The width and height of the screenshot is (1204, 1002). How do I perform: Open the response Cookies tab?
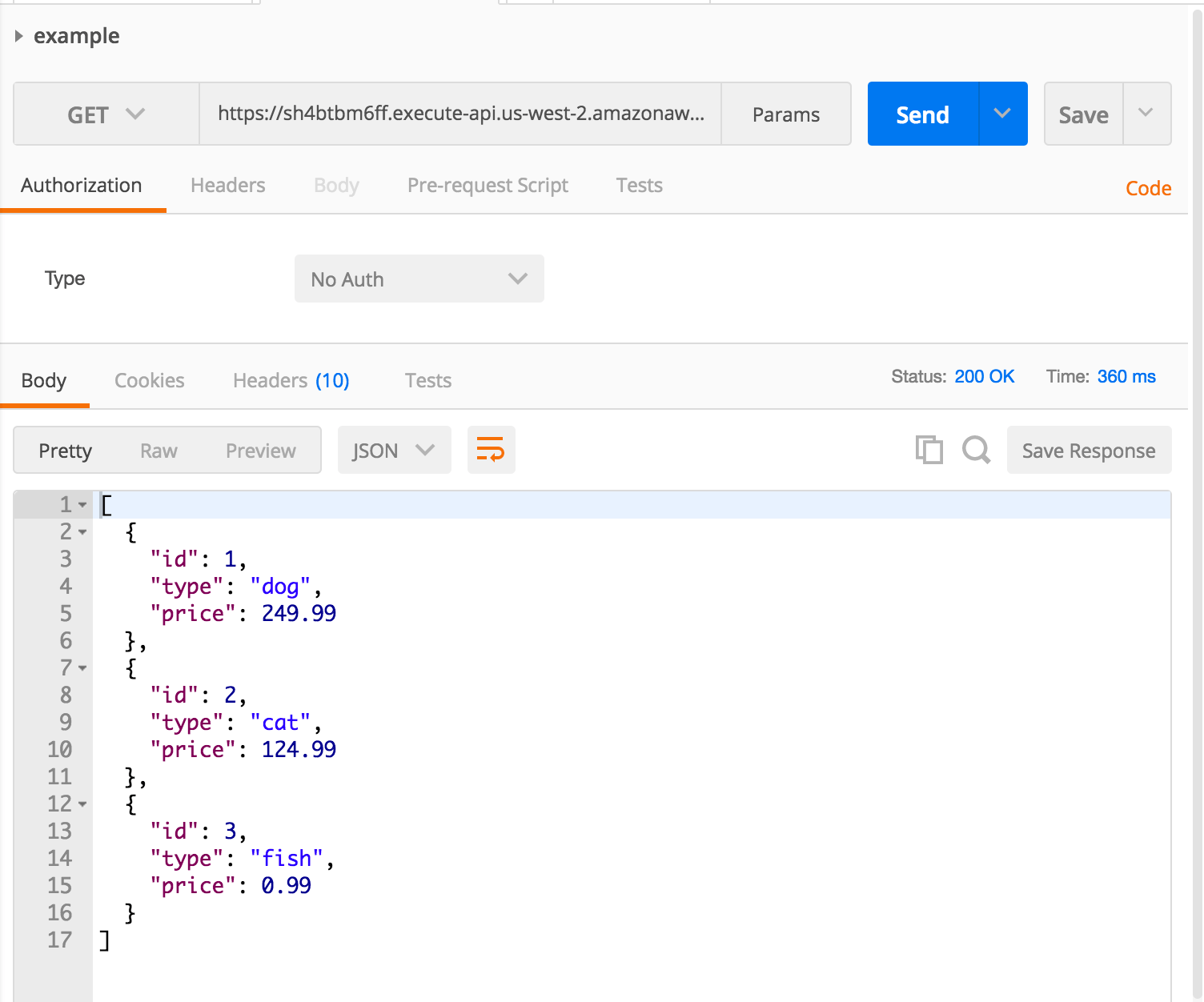pos(150,381)
